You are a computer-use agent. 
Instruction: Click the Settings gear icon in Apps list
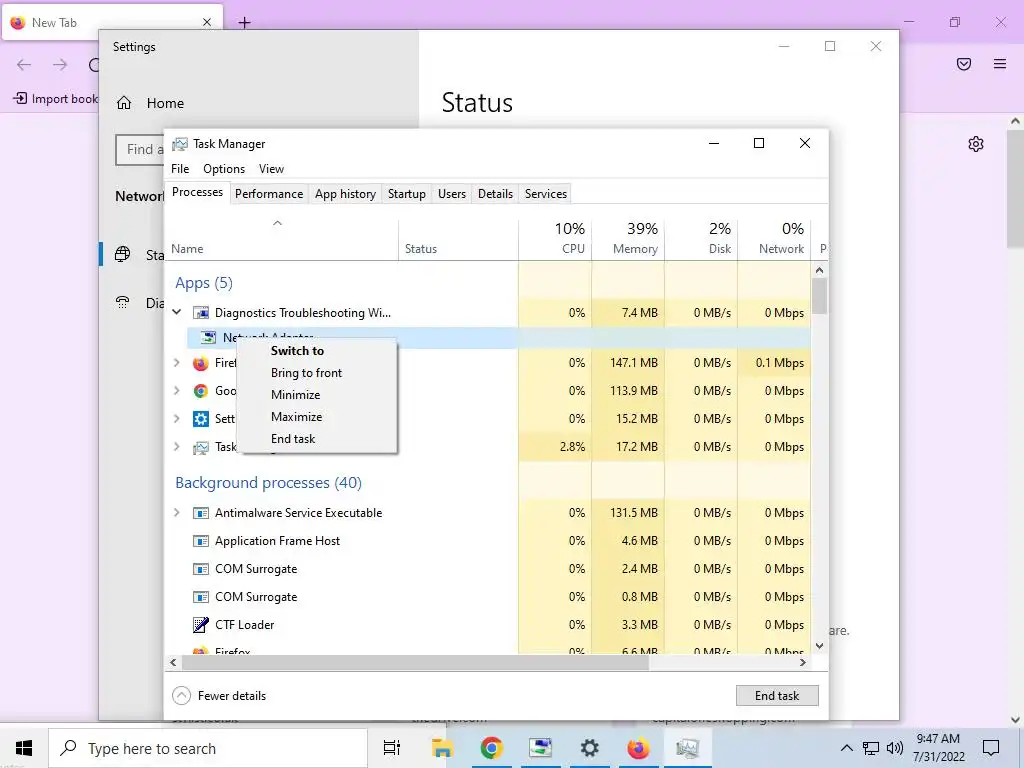(201, 419)
